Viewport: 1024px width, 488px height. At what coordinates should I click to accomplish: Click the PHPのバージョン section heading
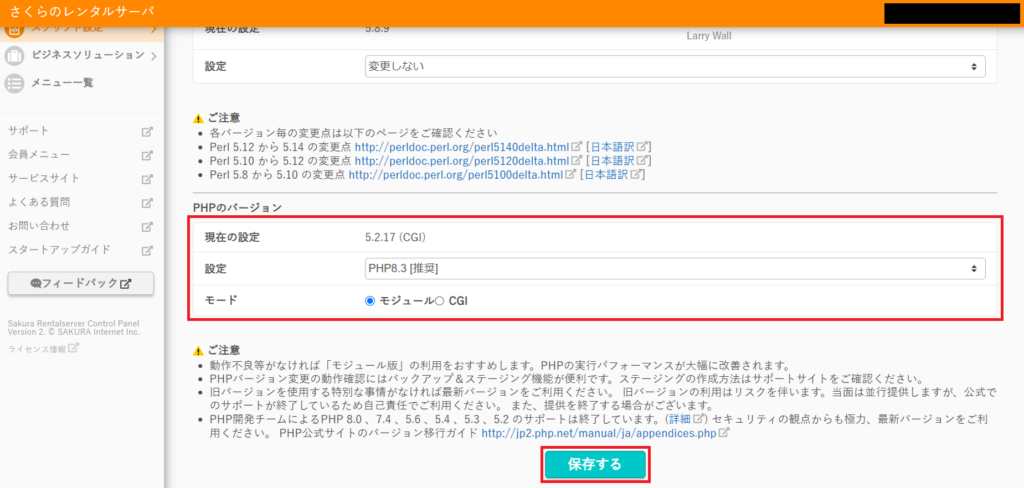237,208
